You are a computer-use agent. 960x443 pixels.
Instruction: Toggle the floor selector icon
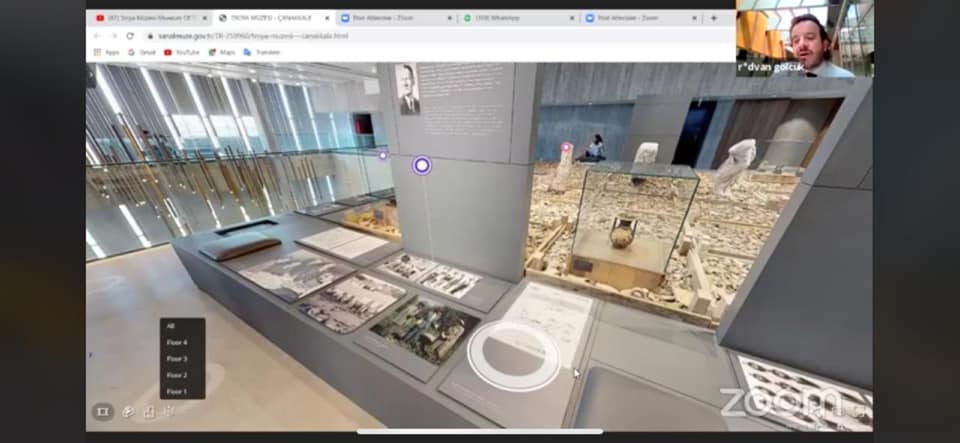169,411
